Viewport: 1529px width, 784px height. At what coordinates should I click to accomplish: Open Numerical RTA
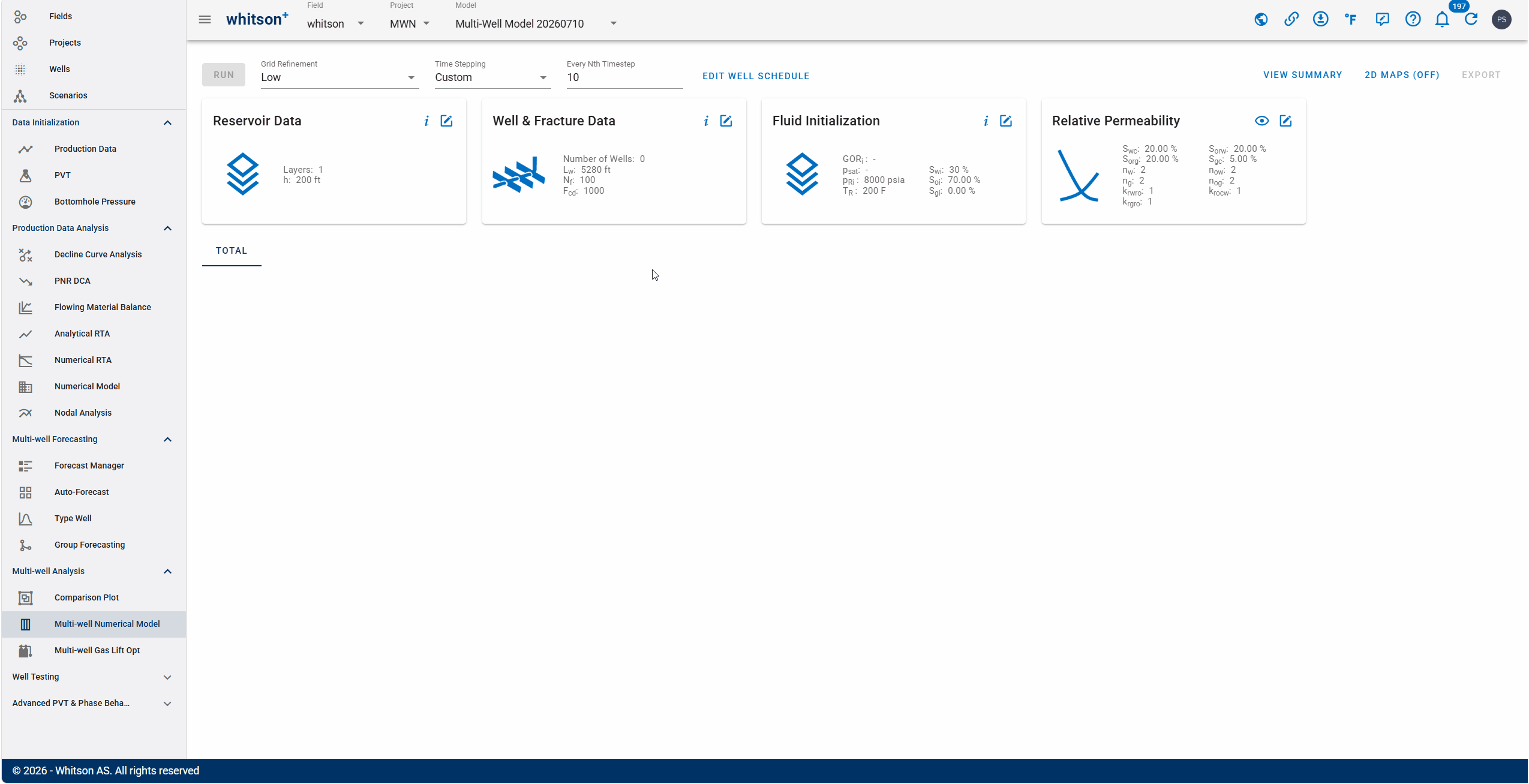pyautogui.click(x=93, y=360)
